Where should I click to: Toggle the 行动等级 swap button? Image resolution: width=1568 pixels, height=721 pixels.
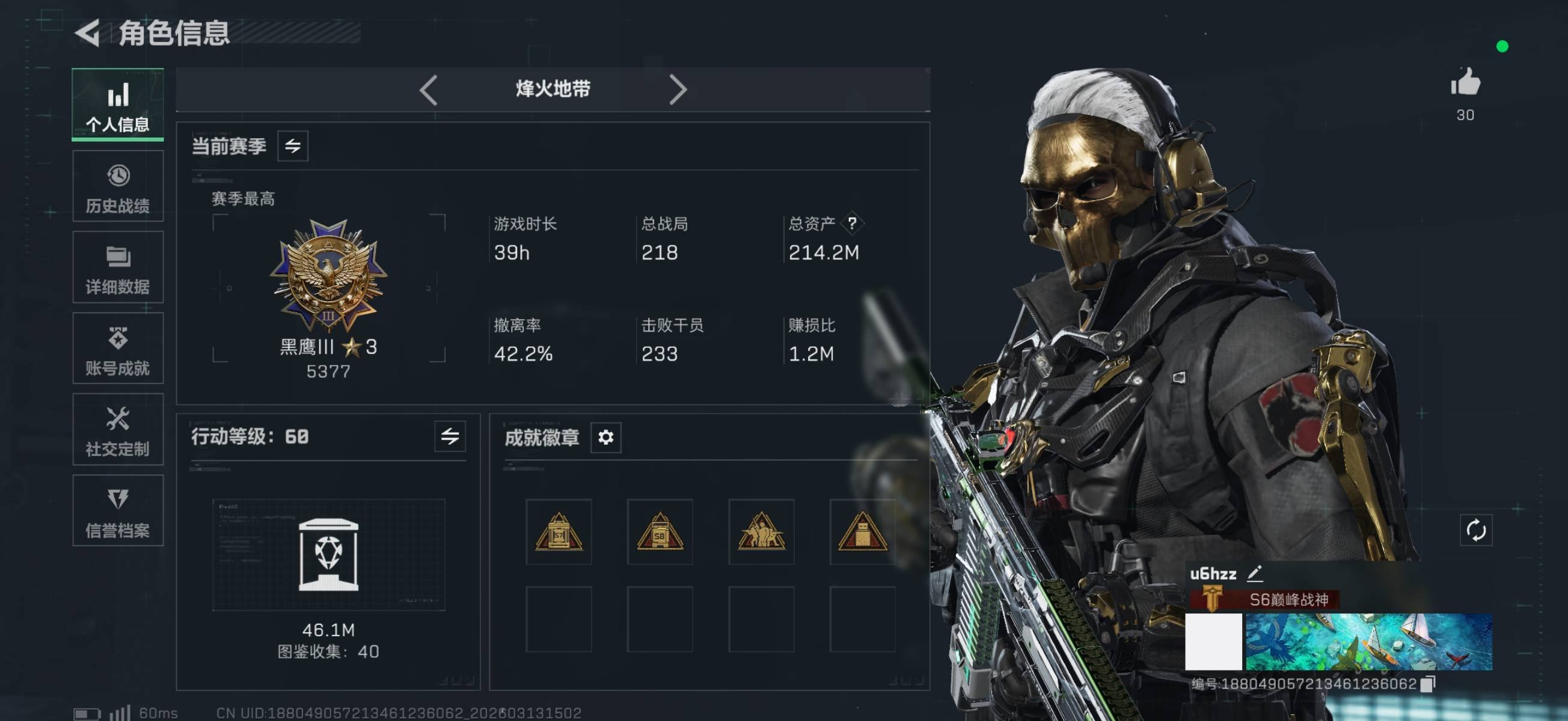pos(450,436)
